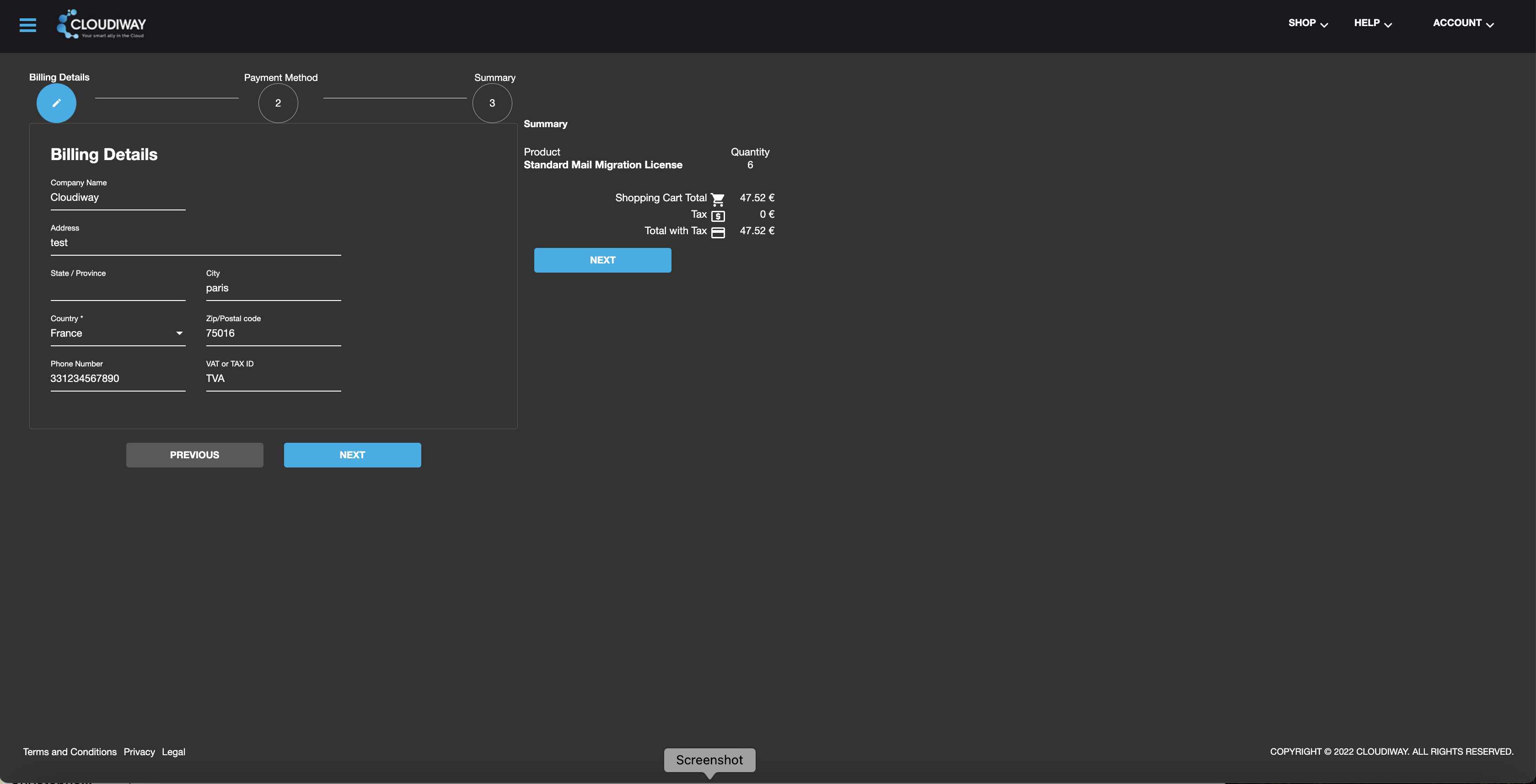Expand the SHOP dropdown menu

[x=1308, y=23]
